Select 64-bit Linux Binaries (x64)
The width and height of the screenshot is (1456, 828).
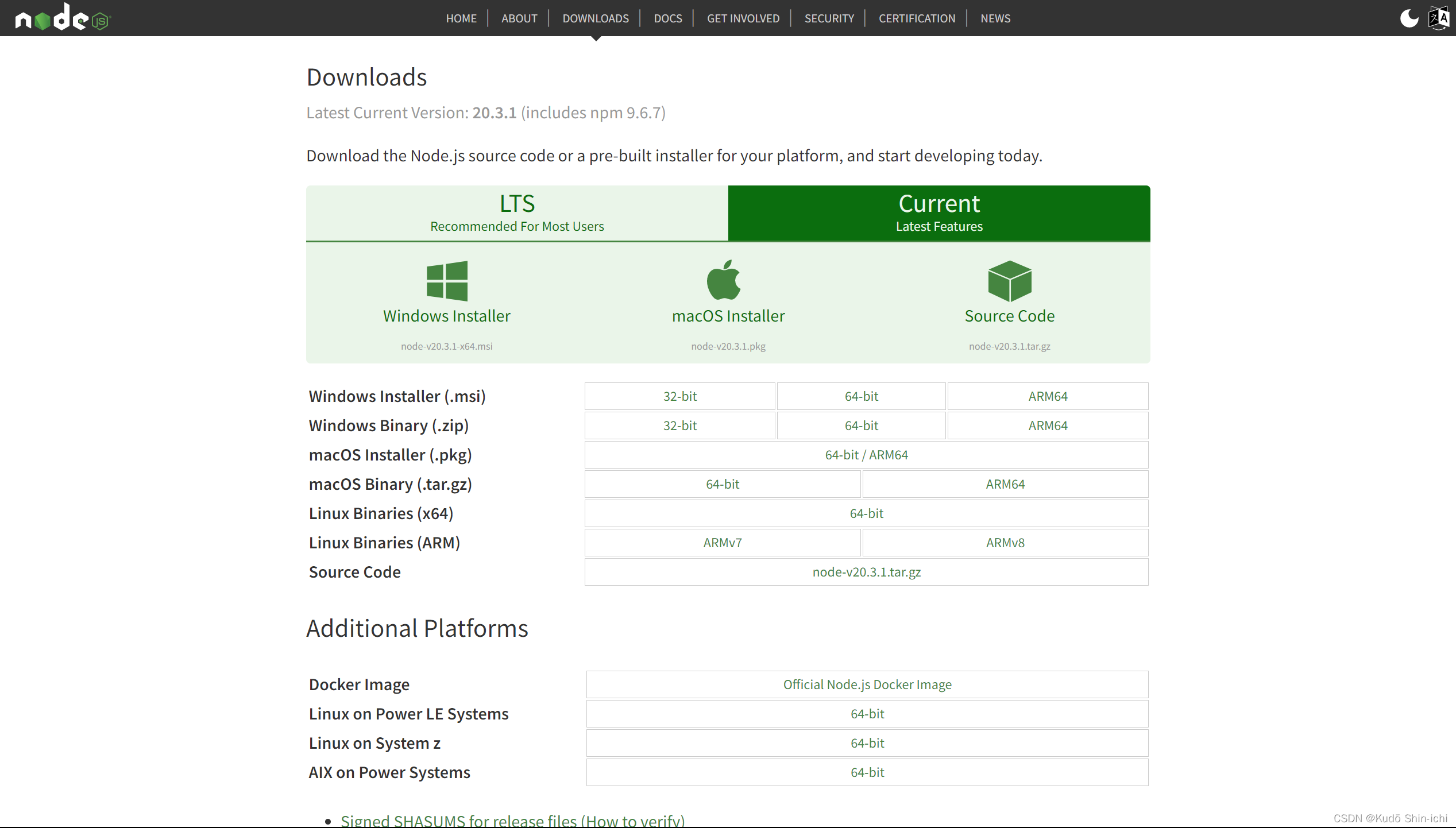[867, 513]
